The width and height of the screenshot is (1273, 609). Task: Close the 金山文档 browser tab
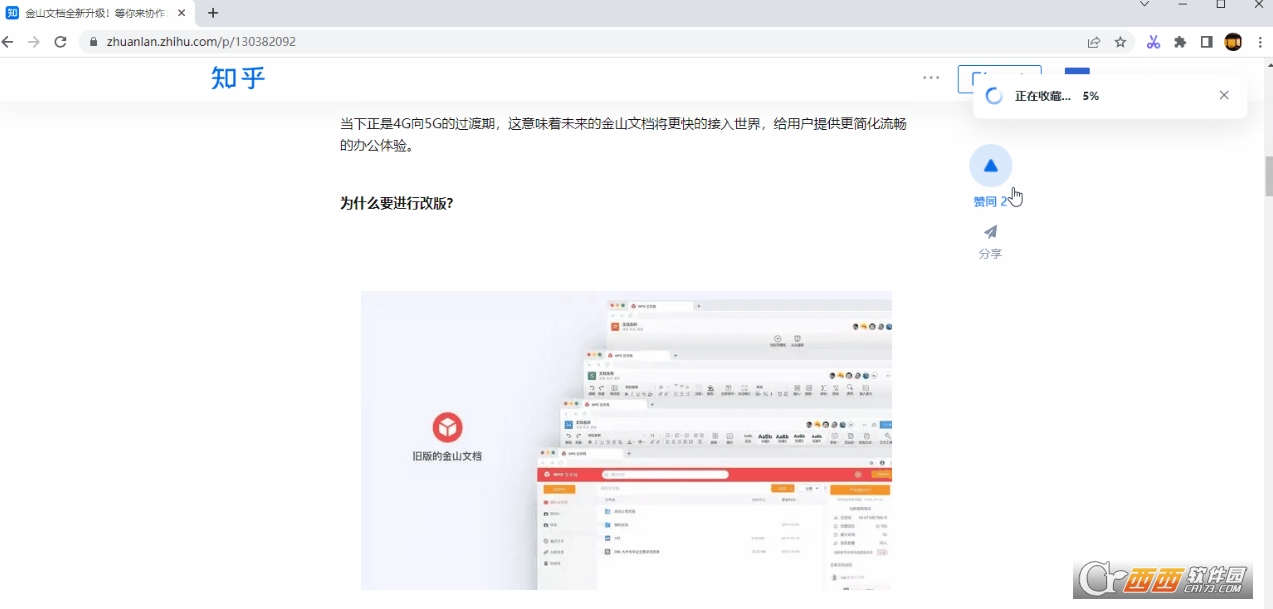[x=182, y=13]
